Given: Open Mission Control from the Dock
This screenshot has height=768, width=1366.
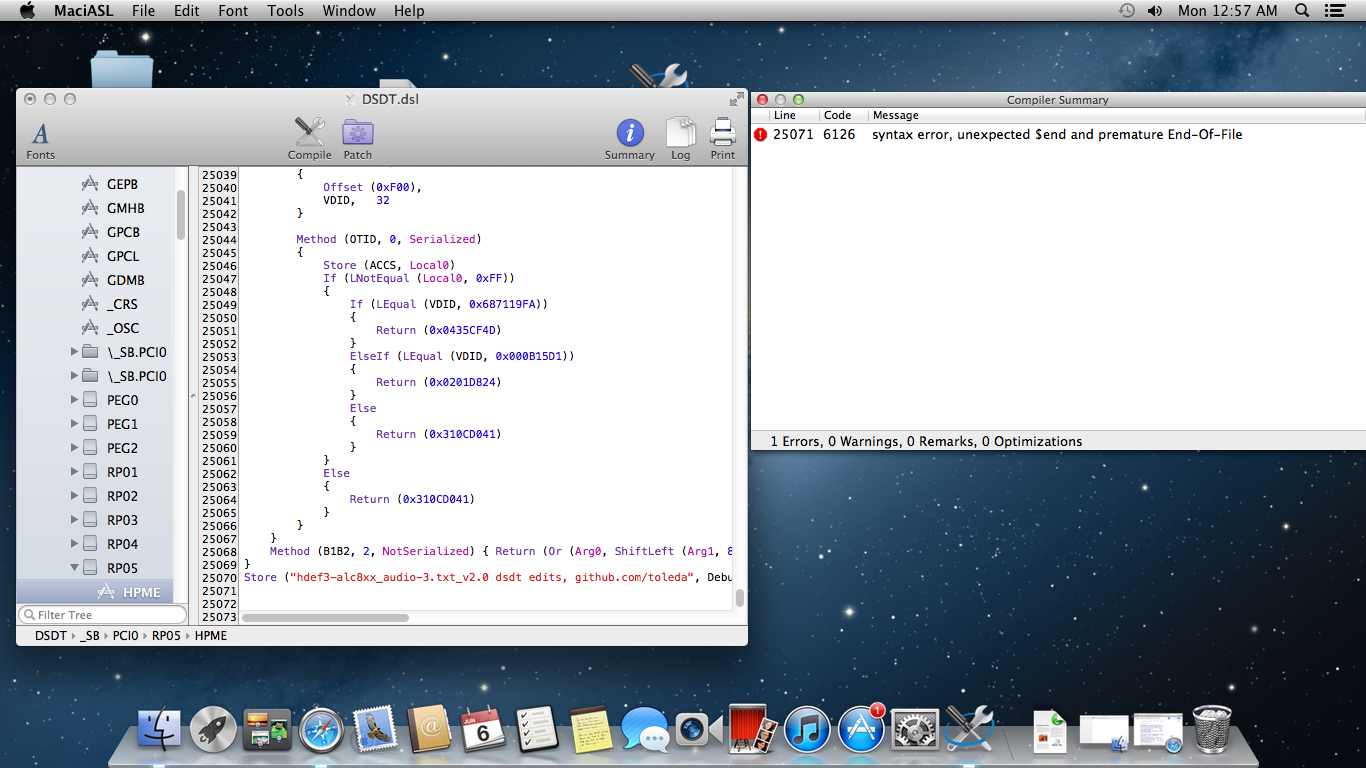Looking at the screenshot, I should point(267,730).
